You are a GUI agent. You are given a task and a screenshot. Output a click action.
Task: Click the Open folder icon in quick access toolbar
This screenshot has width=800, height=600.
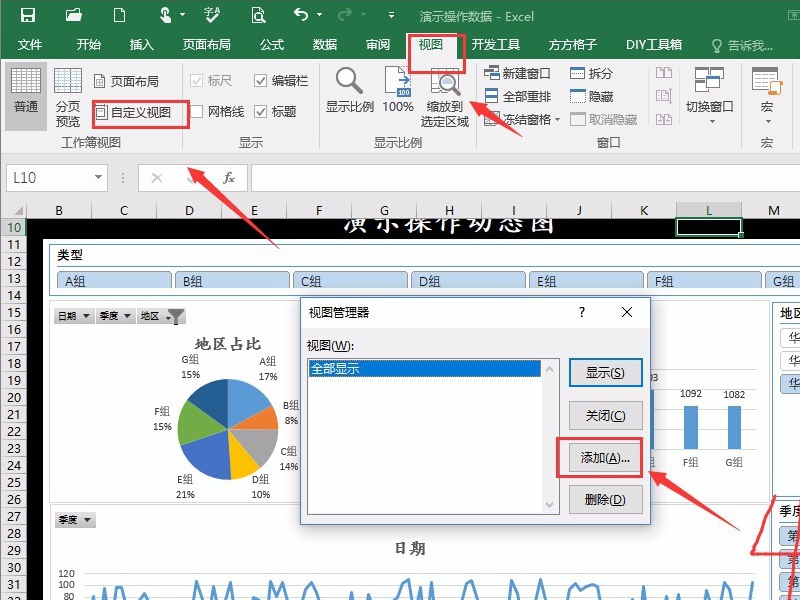click(x=74, y=15)
